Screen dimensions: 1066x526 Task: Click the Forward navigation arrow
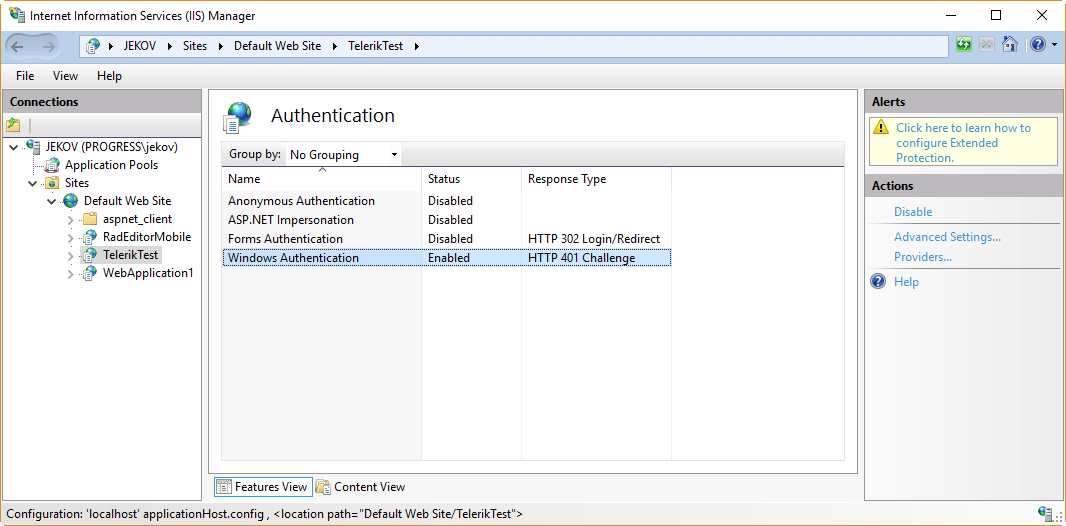click(x=49, y=46)
